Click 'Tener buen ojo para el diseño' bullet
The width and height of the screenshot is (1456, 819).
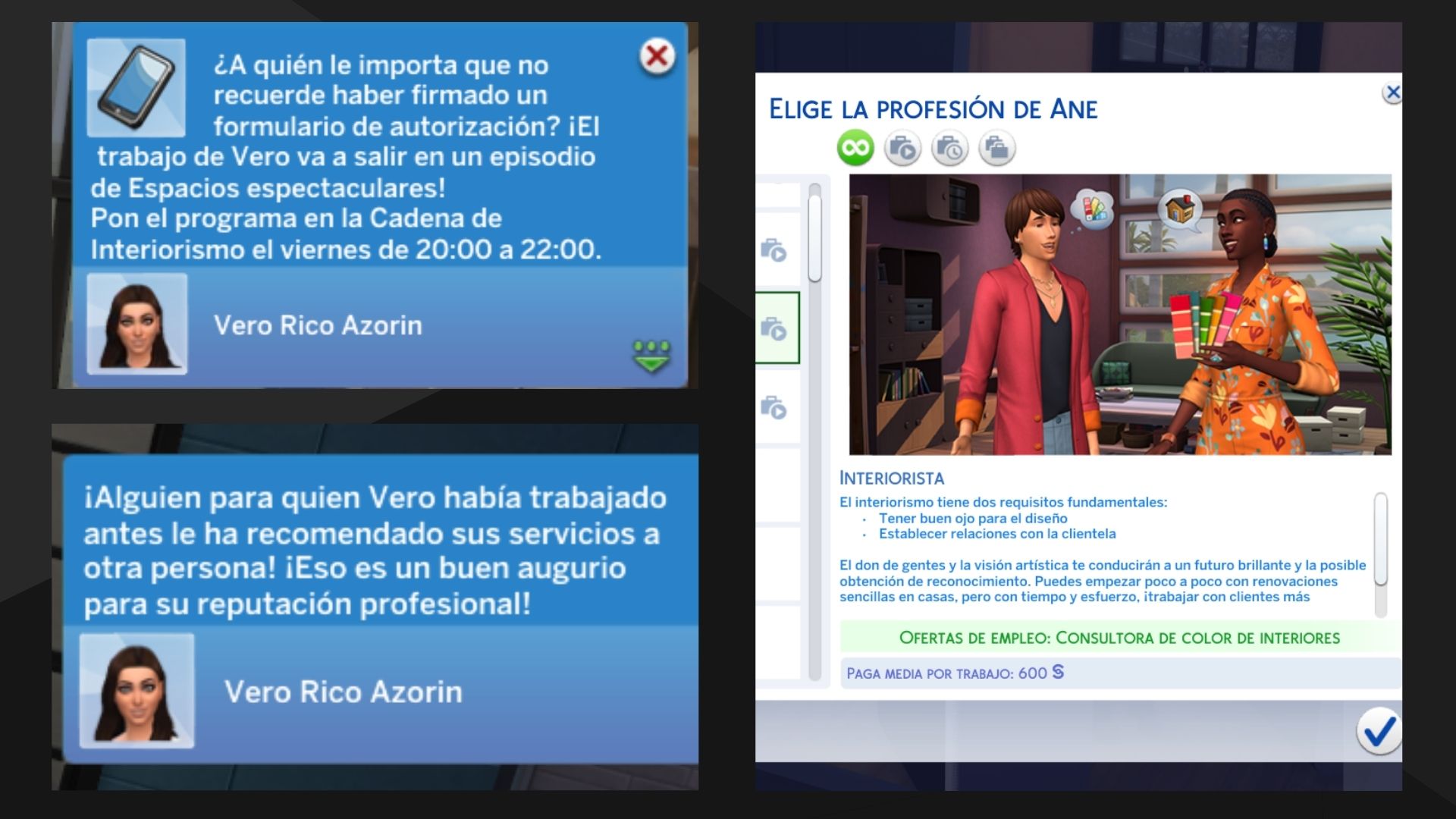(x=973, y=519)
